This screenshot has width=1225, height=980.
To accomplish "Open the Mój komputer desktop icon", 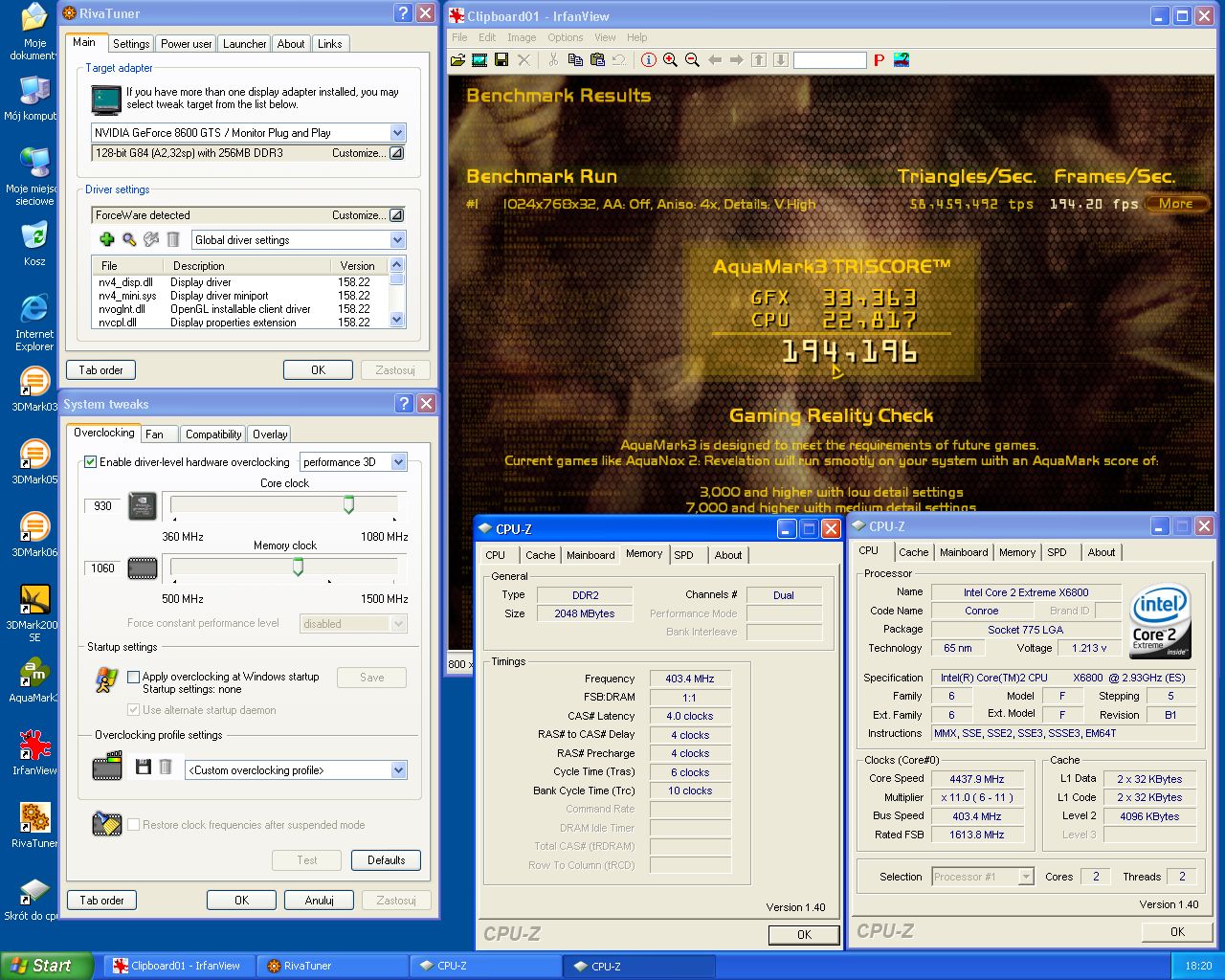I will 31,99.
